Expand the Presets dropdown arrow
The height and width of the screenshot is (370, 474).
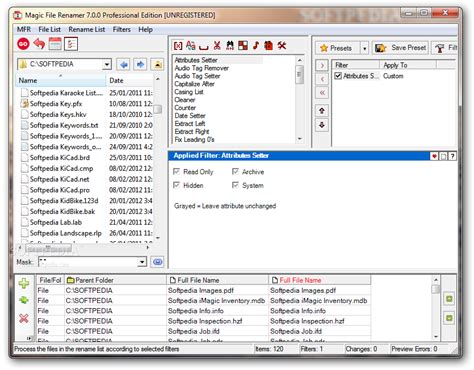(365, 48)
